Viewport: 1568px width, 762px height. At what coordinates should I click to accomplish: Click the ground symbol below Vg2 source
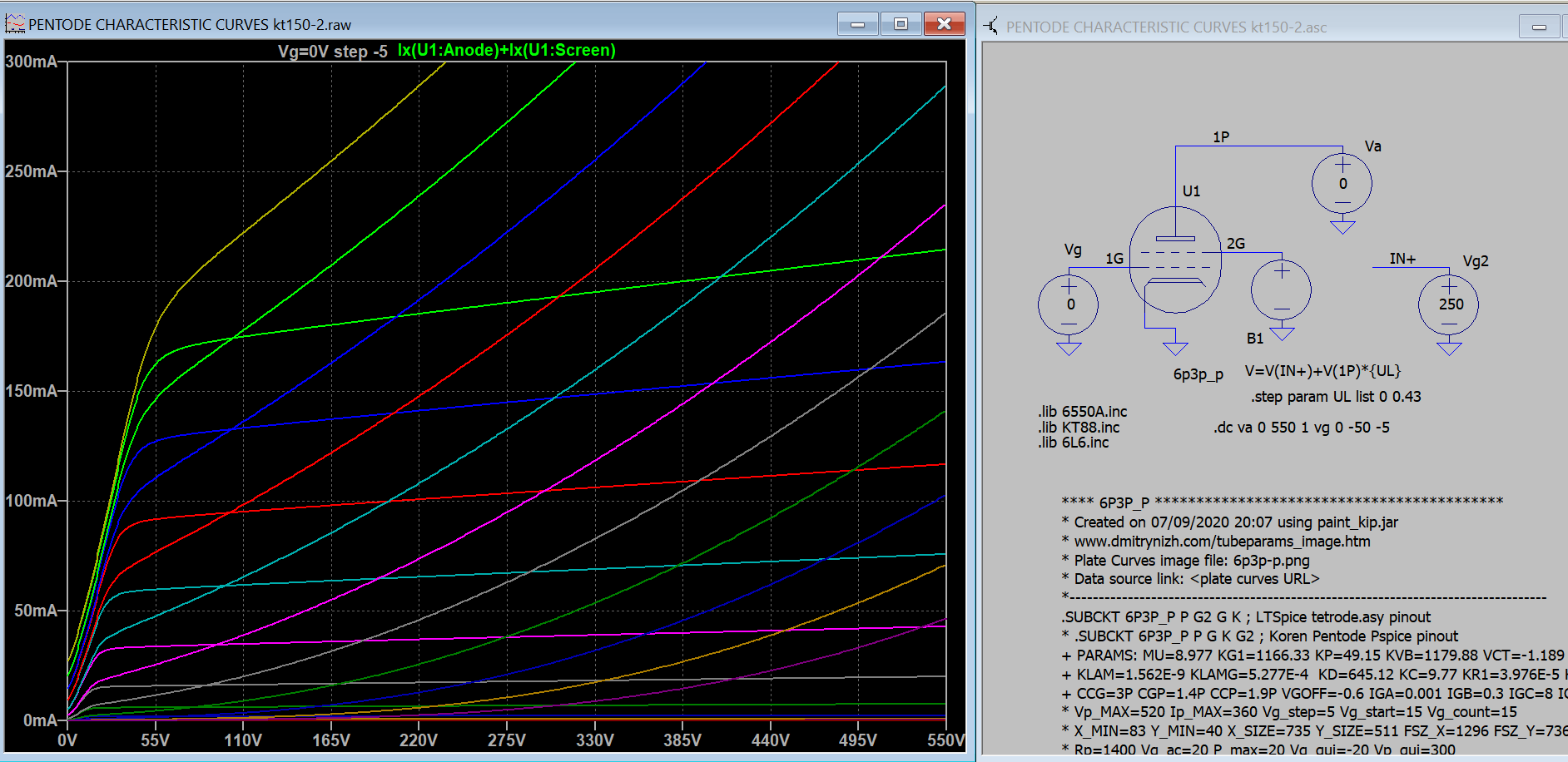[x=1449, y=348]
